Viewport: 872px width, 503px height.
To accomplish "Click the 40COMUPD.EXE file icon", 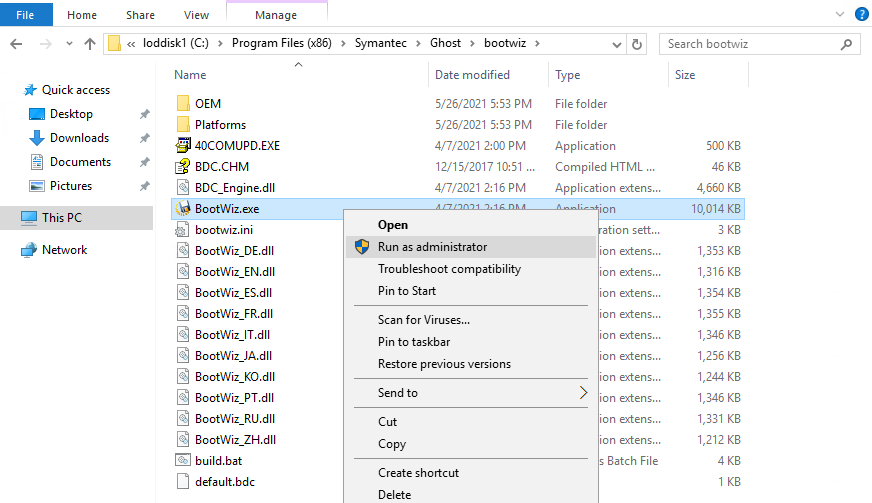I will 182,145.
